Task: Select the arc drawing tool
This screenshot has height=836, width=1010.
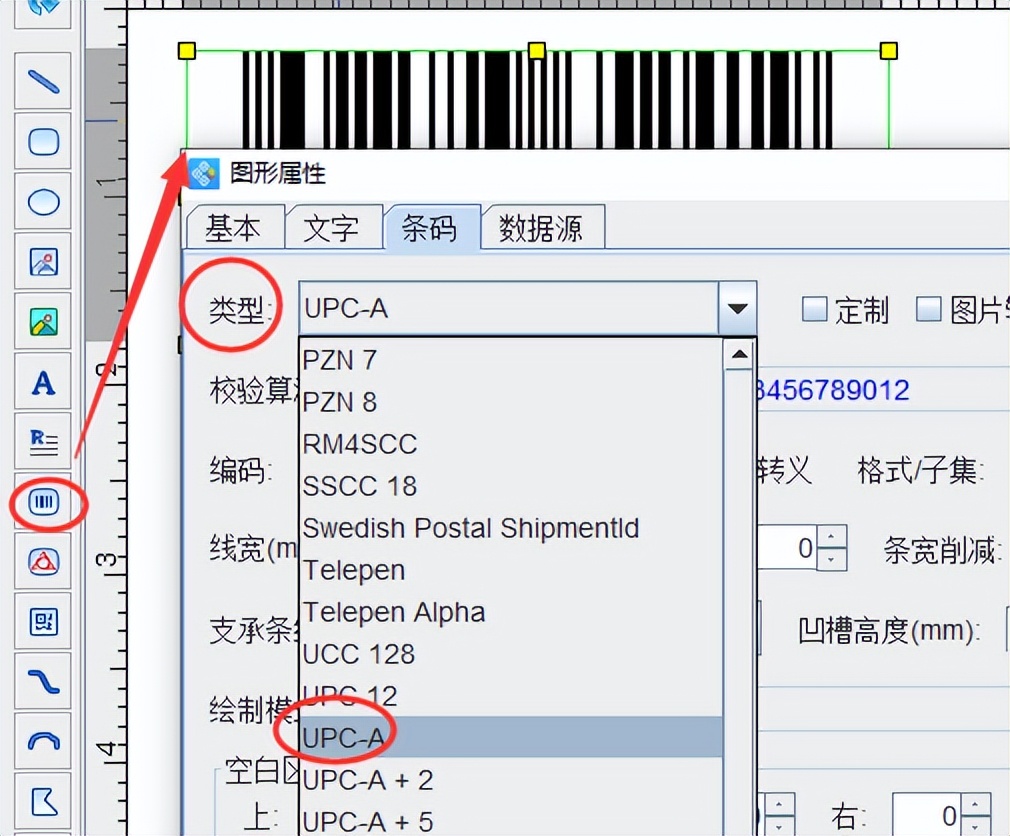Action: [x=43, y=741]
